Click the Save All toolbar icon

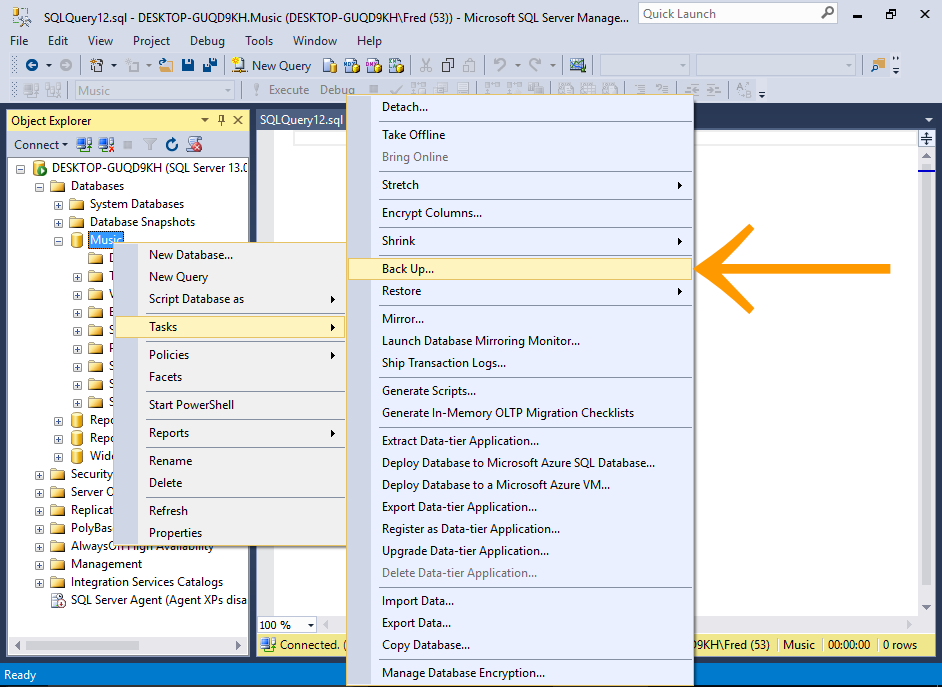coord(211,65)
